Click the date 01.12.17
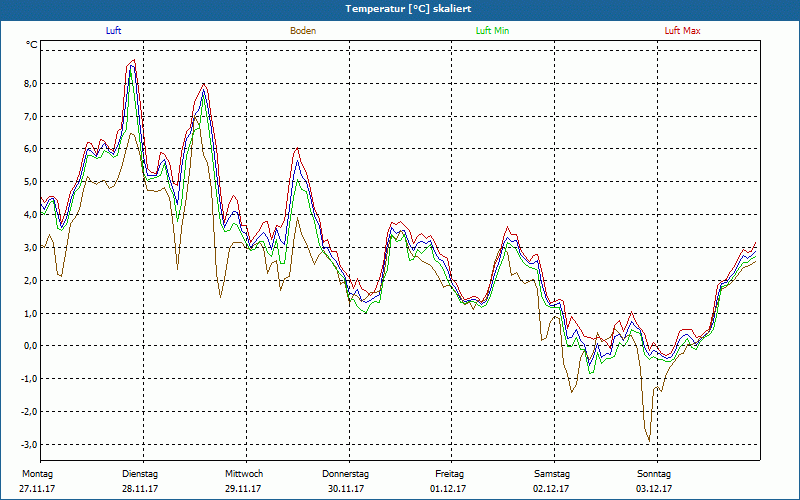This screenshot has height=500, width=800. pos(448,489)
